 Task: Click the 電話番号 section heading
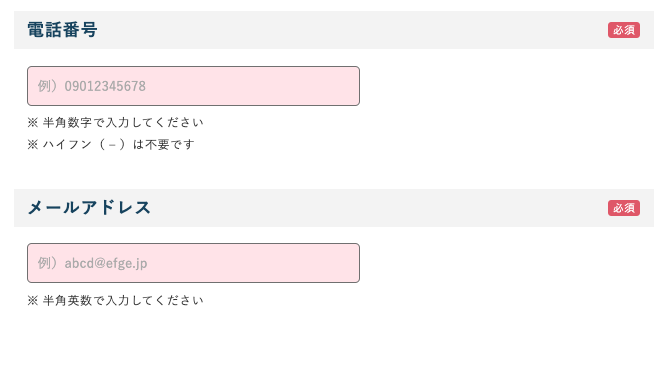tap(62, 30)
